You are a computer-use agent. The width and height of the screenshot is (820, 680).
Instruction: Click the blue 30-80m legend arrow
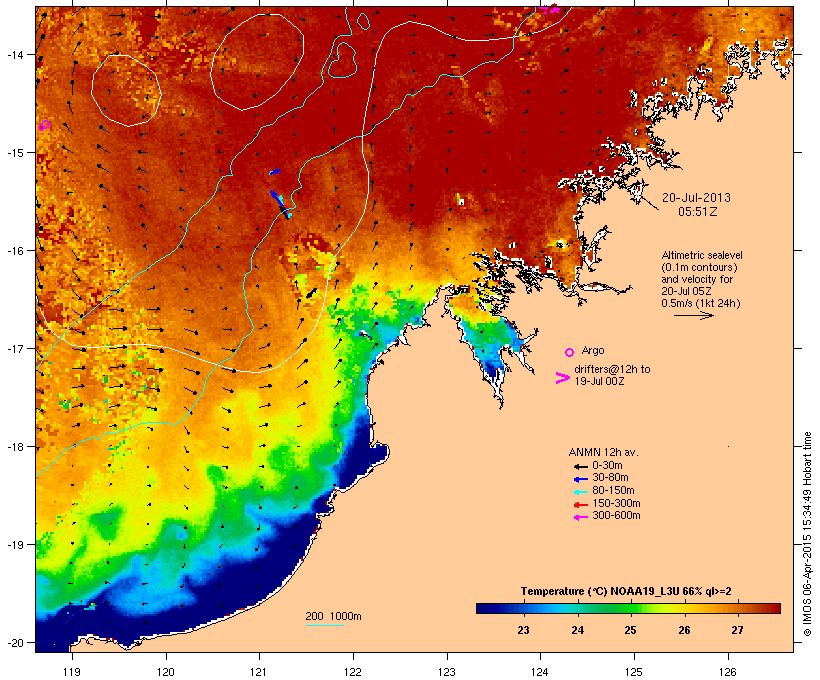pyautogui.click(x=580, y=479)
